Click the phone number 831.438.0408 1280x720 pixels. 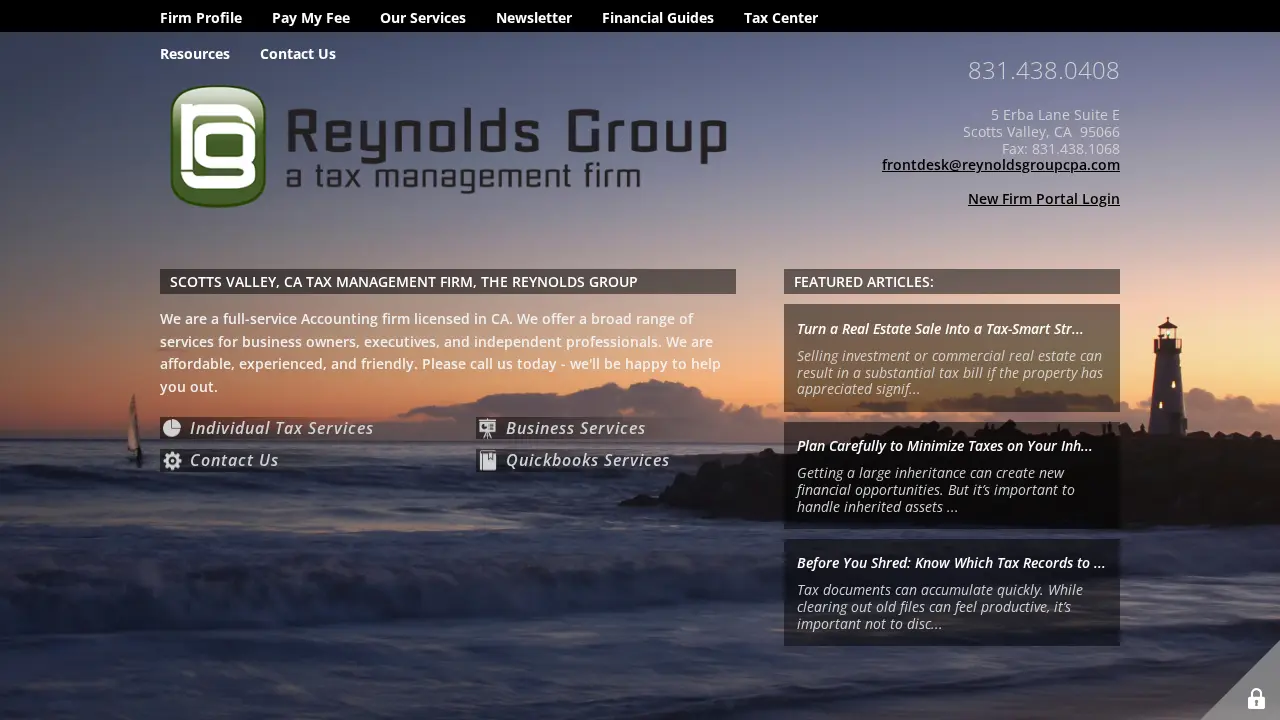(x=1044, y=71)
